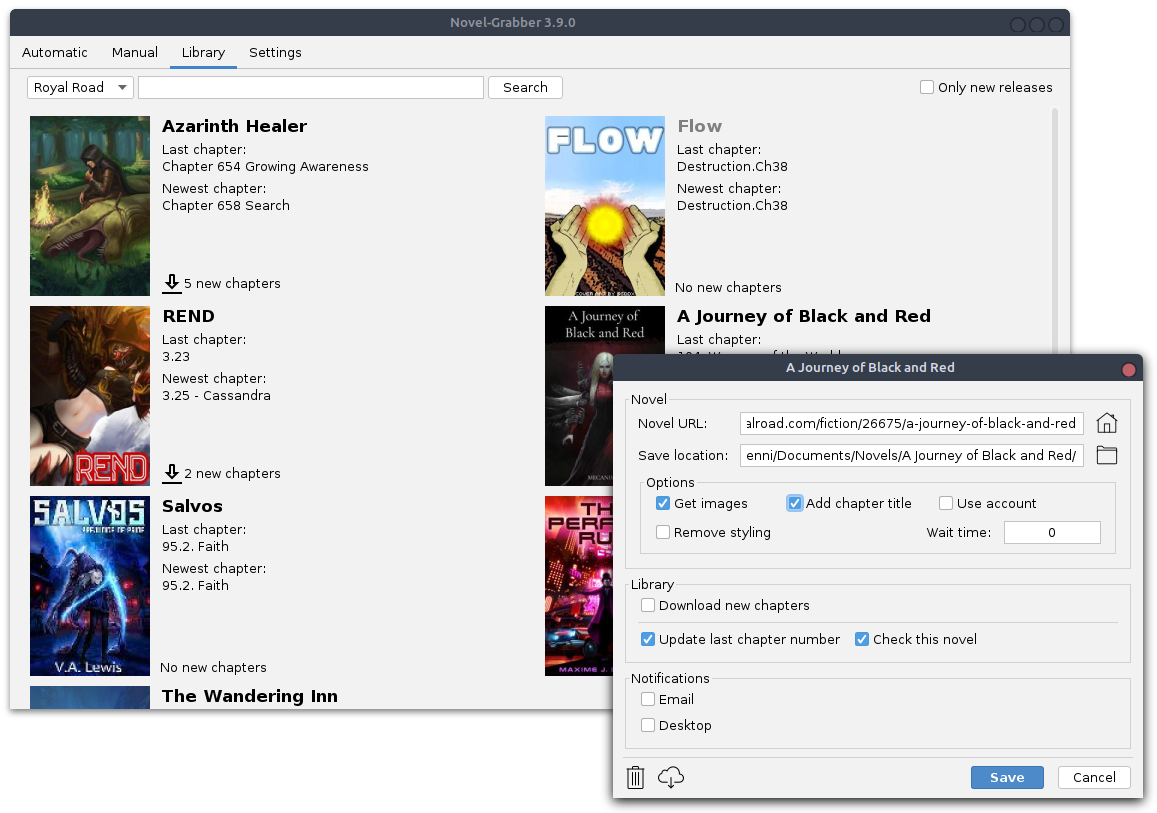Open Azarinth Healer cover thumbnail

[x=90, y=206]
